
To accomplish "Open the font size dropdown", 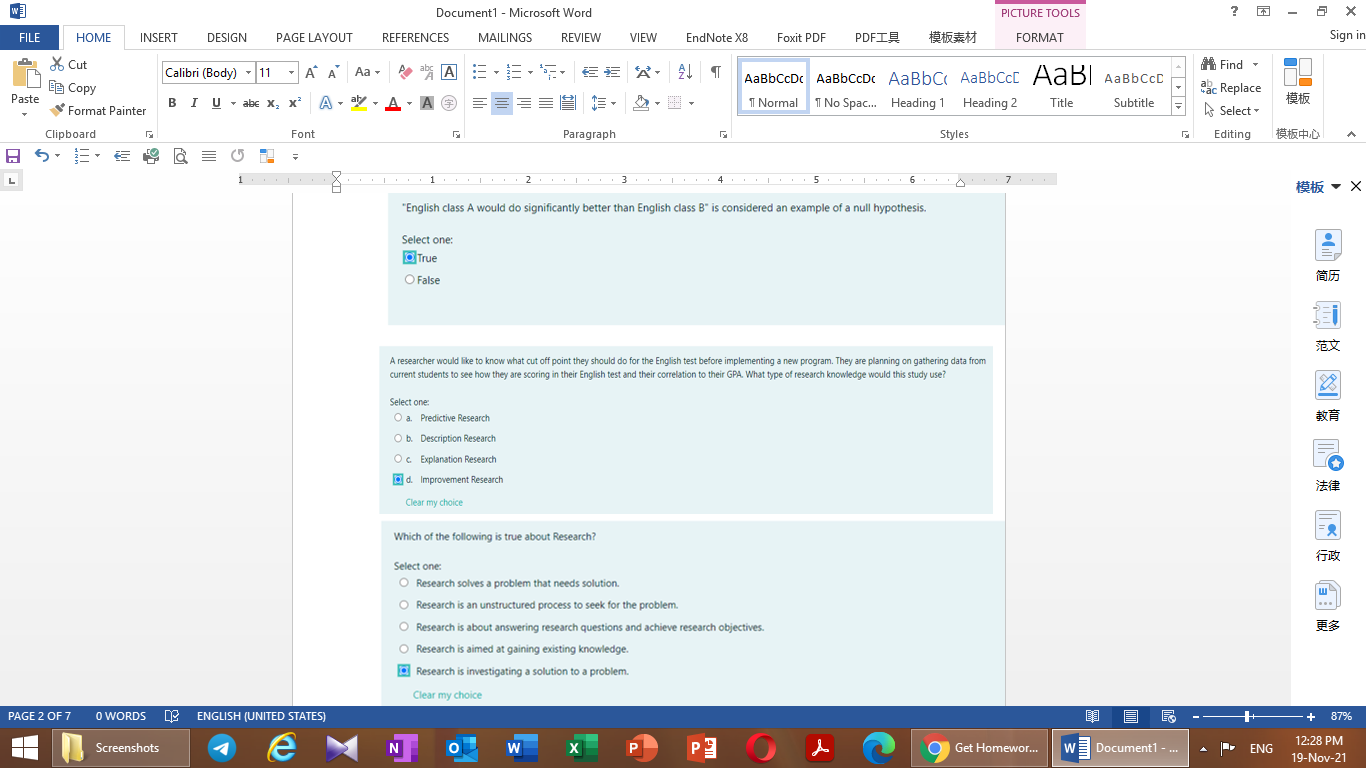I will point(292,72).
